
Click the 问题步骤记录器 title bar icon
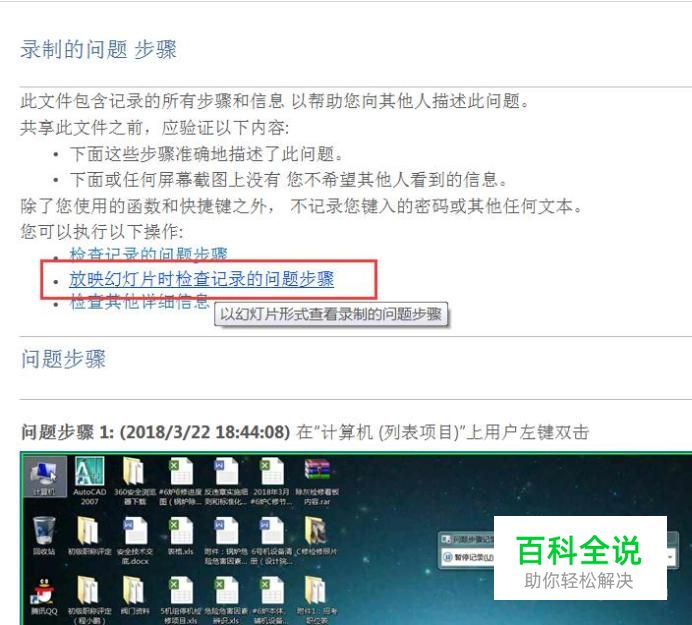[447, 539]
